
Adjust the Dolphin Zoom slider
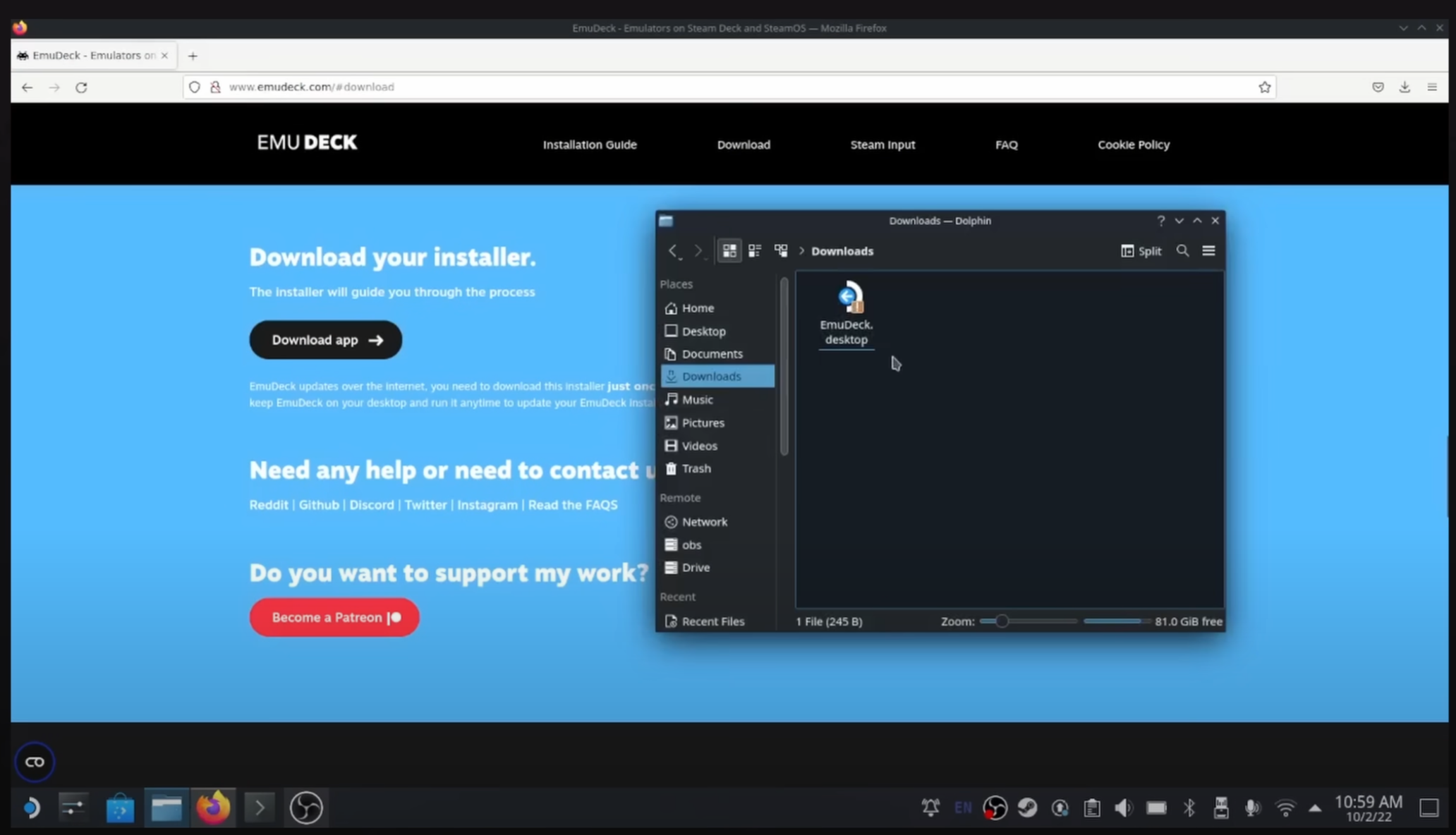coord(1029,621)
